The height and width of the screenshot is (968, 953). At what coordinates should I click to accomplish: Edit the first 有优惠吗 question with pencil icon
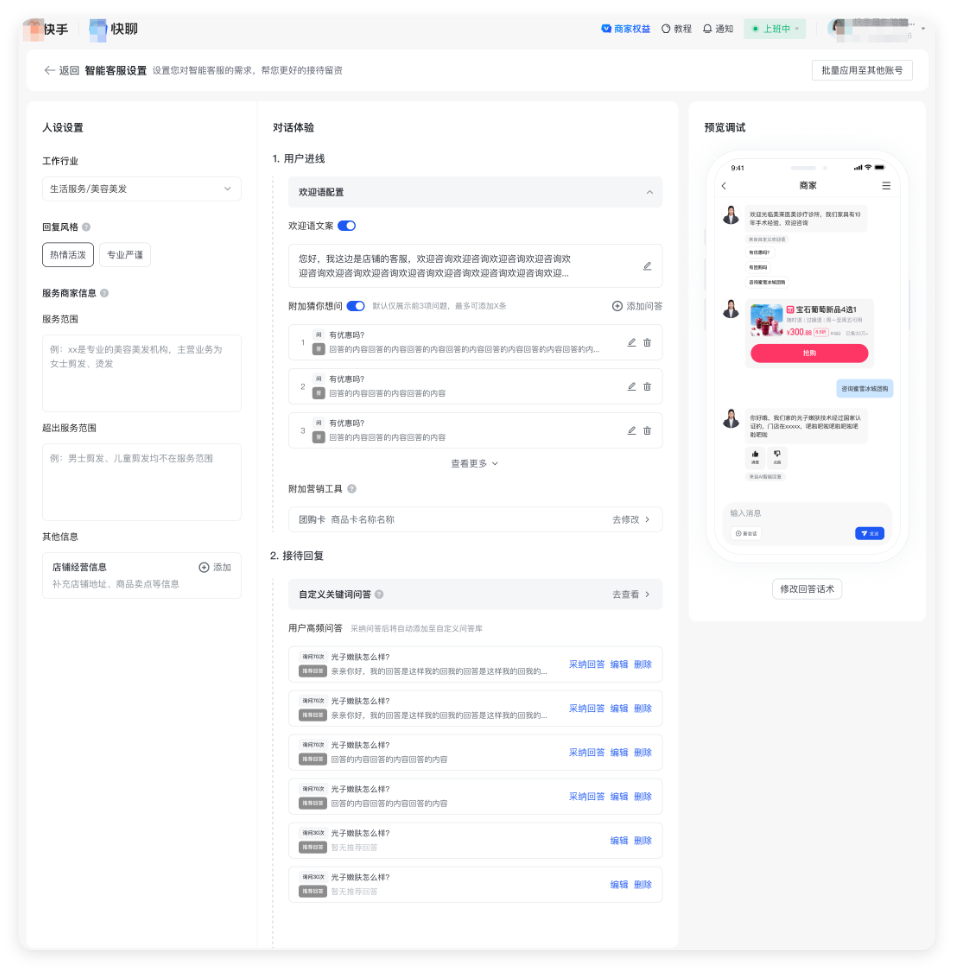coord(632,343)
